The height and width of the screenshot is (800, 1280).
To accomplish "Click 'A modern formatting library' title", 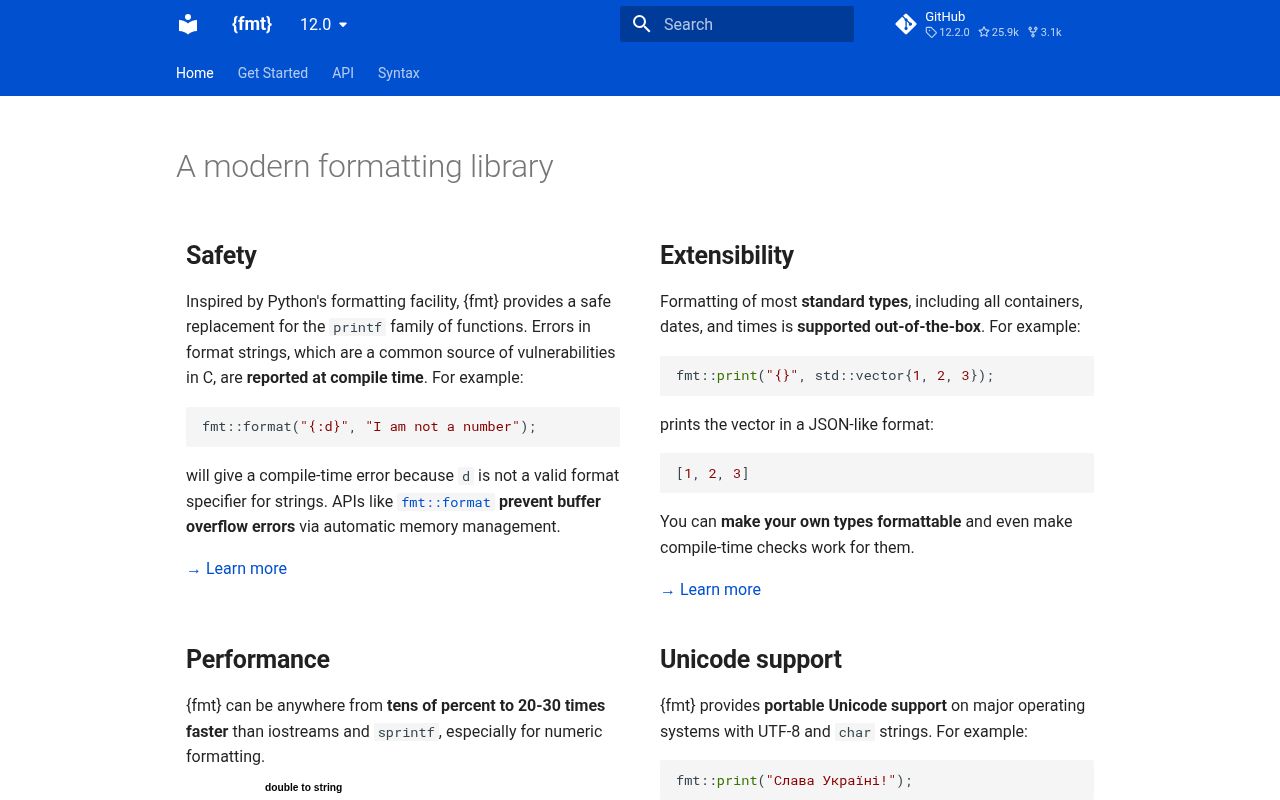I will click(x=365, y=166).
